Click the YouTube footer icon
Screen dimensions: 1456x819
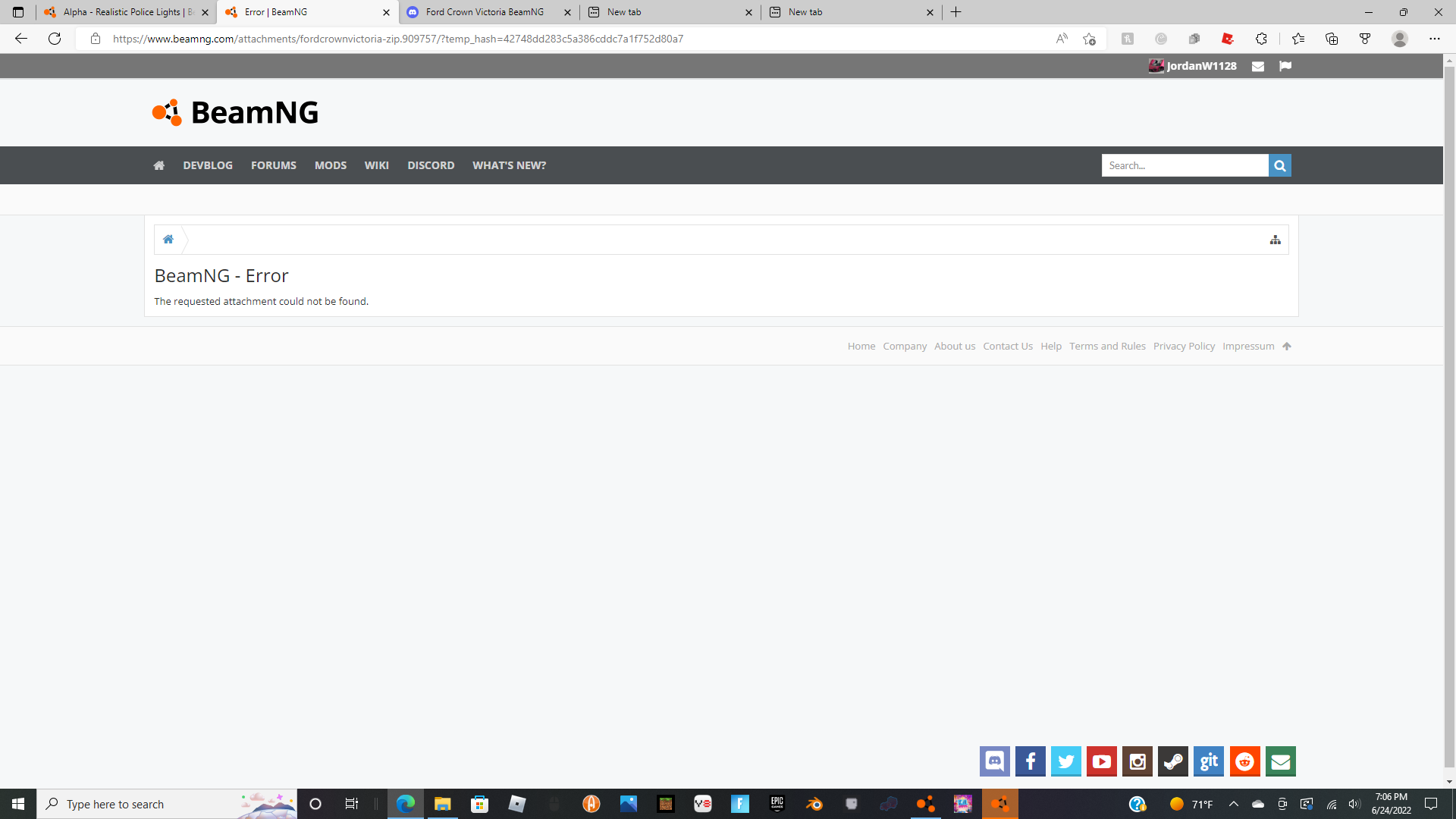tap(1102, 761)
